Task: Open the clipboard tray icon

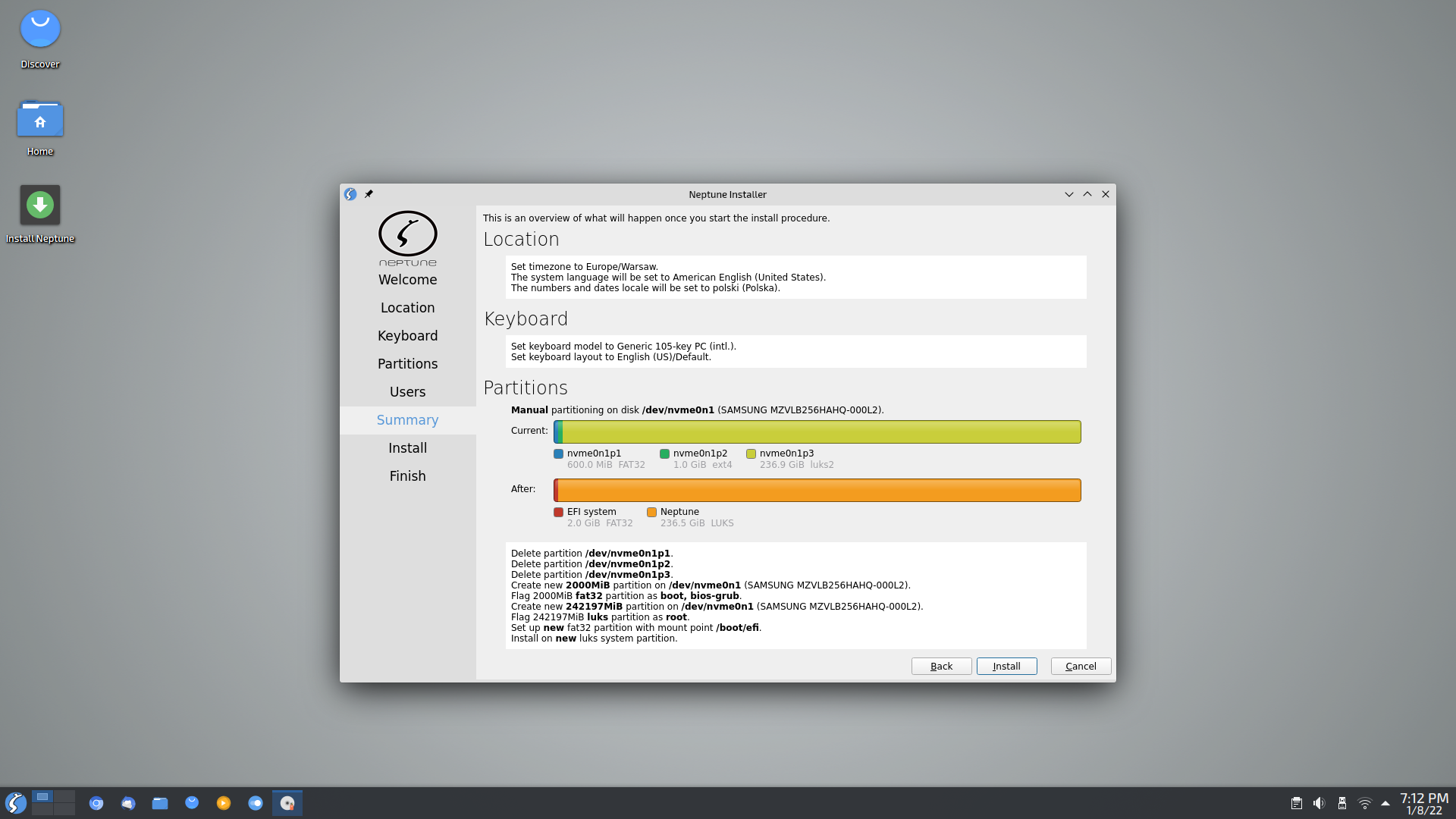Action: 1297,803
